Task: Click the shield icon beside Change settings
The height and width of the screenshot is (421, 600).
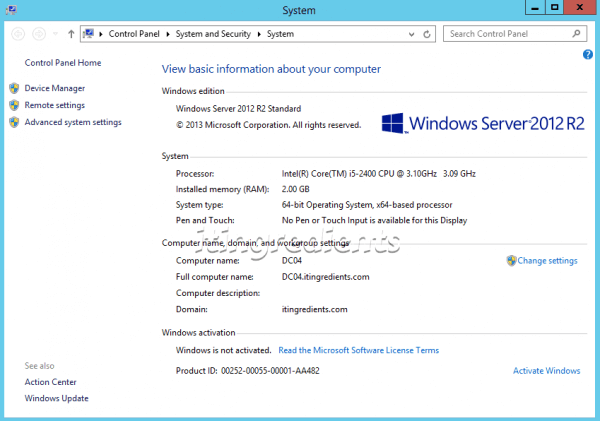Action: point(511,261)
